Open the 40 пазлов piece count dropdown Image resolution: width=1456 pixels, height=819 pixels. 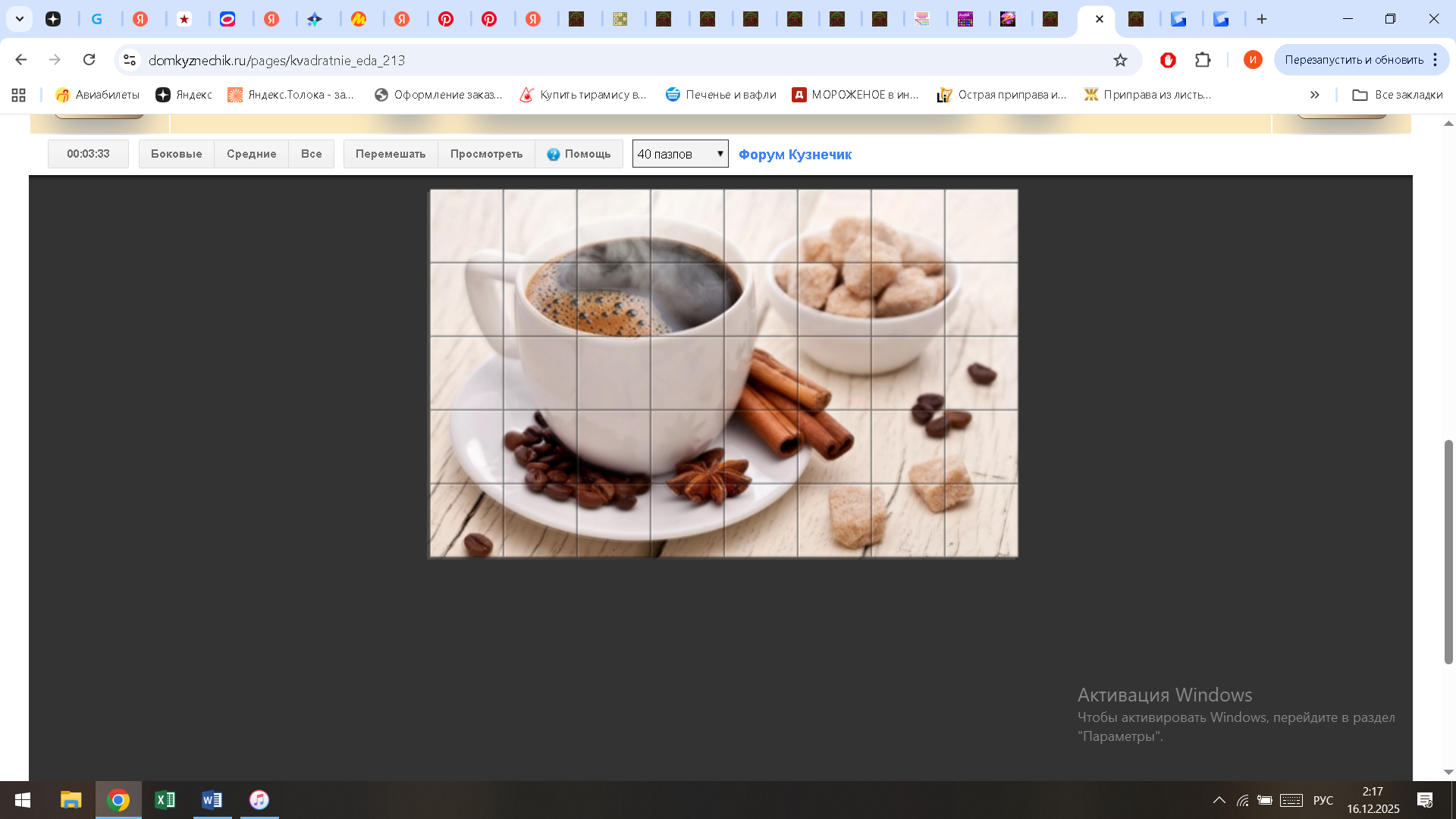pos(680,154)
